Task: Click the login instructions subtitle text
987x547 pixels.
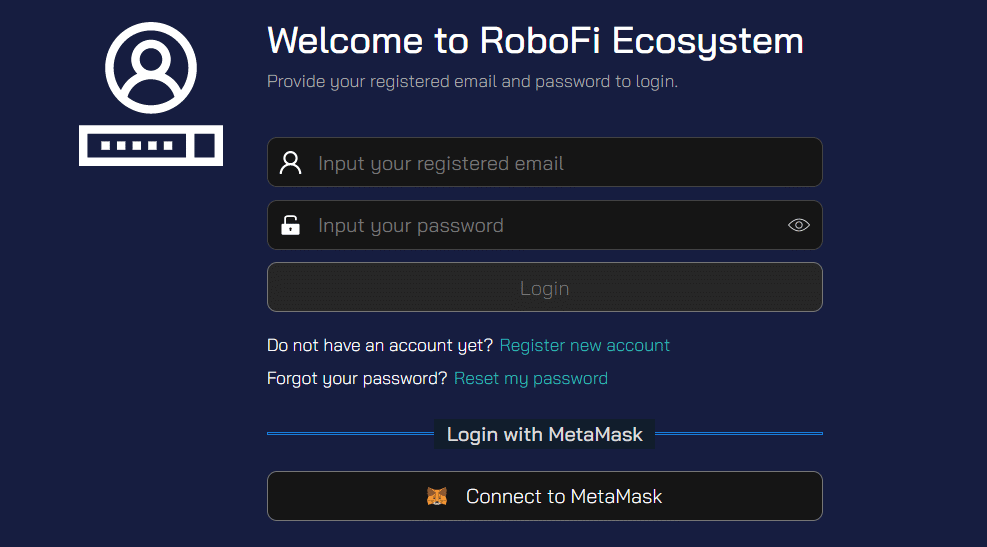Action: [472, 81]
